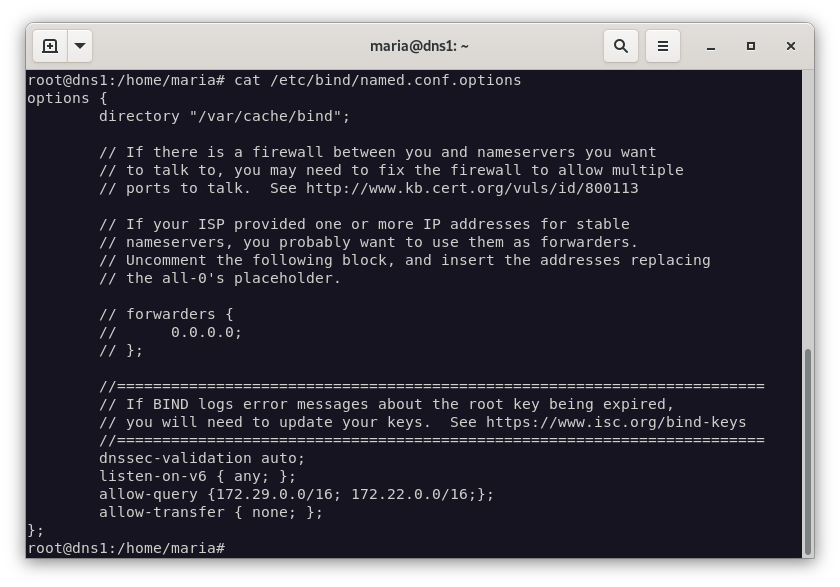Screen dimensions: 840x587
Task: Open the terminal search tool
Action: (x=621, y=46)
